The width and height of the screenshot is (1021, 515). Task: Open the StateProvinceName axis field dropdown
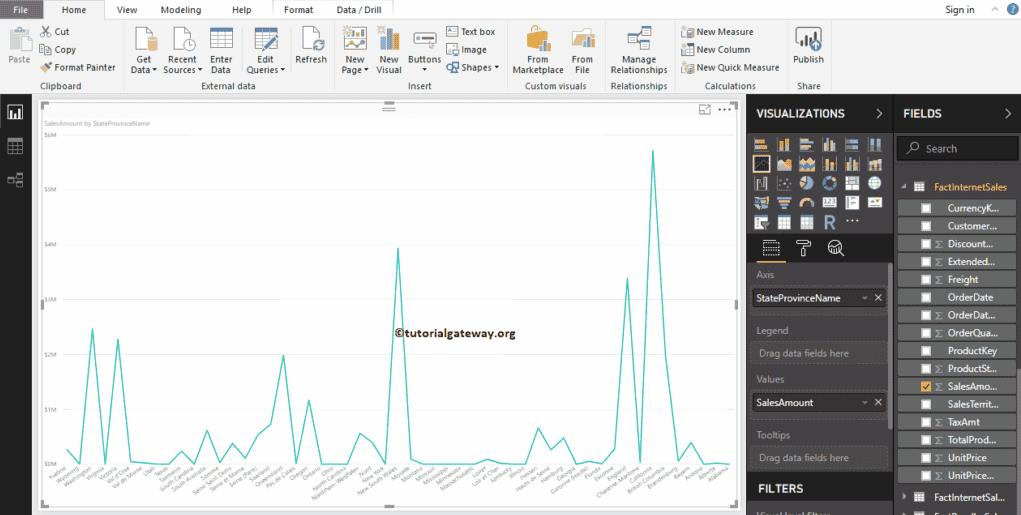864,298
